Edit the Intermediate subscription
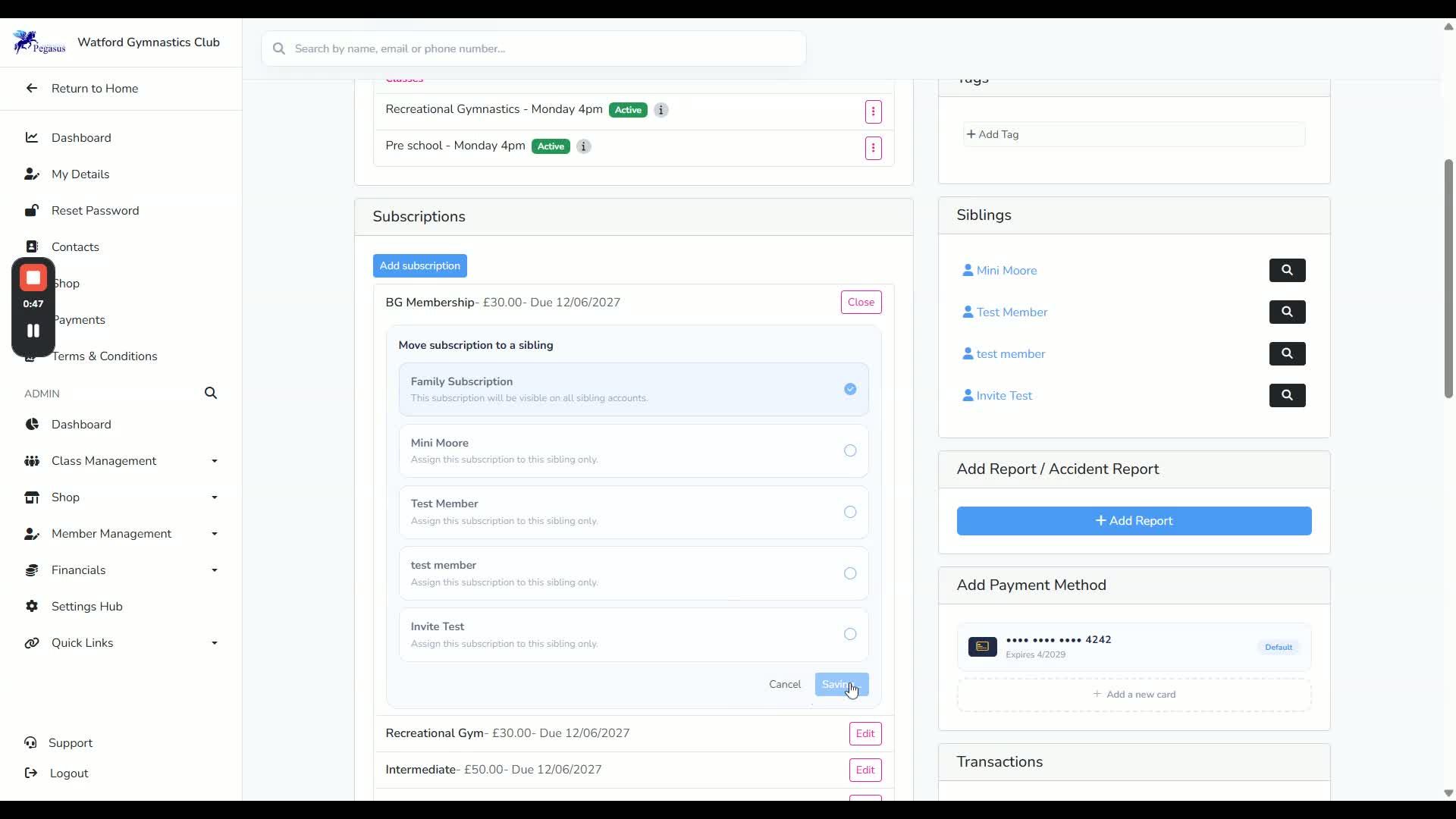 click(x=865, y=770)
